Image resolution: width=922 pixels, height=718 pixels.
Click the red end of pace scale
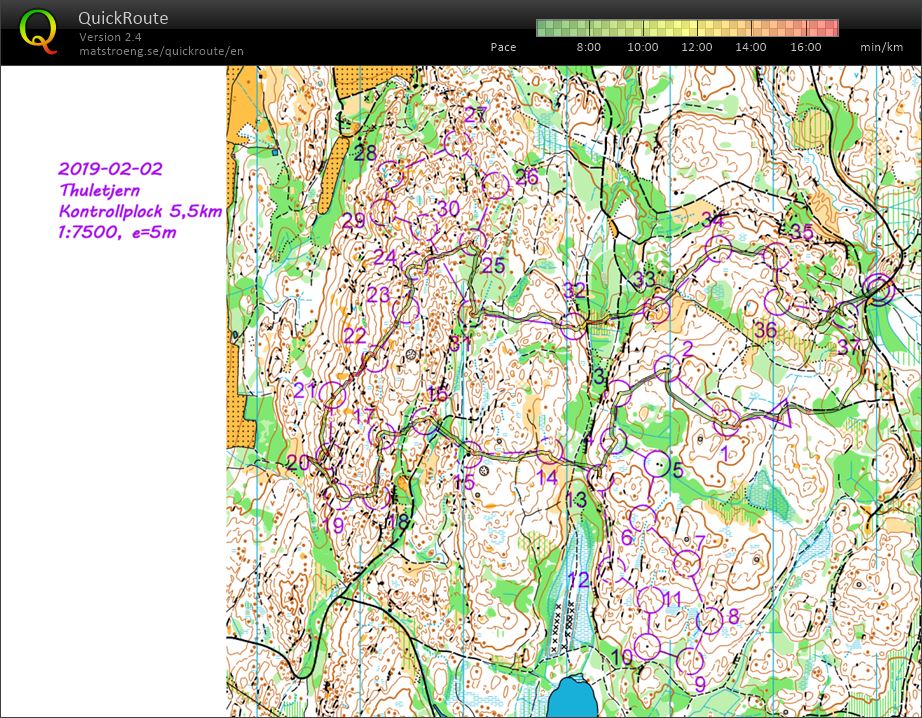point(828,28)
